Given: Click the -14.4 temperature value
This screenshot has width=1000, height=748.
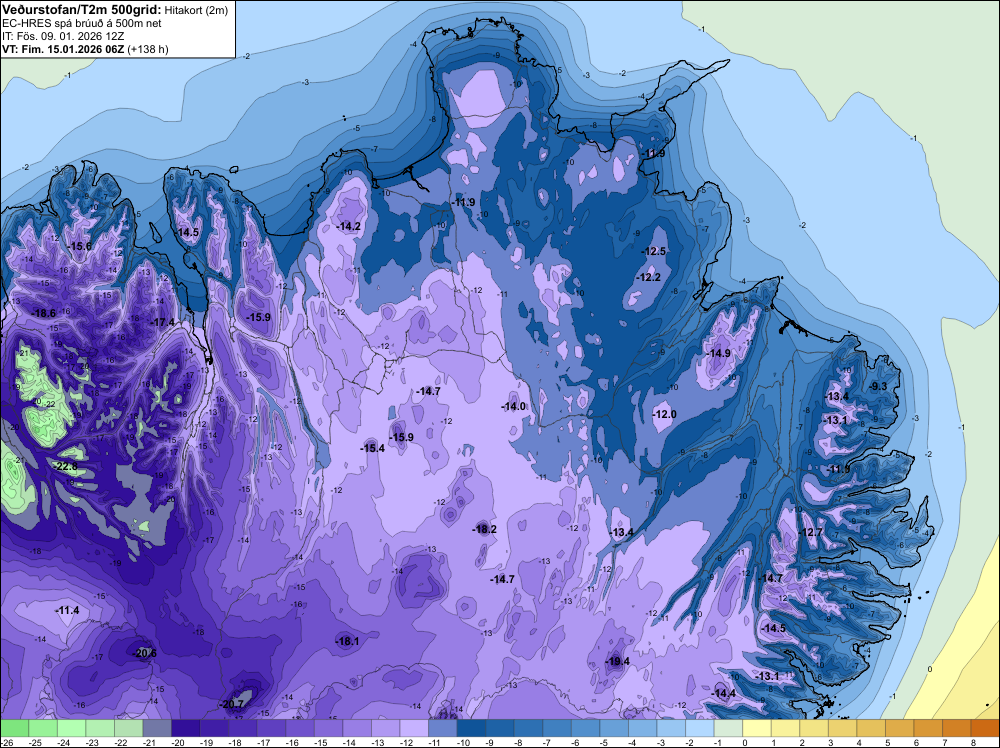Looking at the screenshot, I should point(724,694).
